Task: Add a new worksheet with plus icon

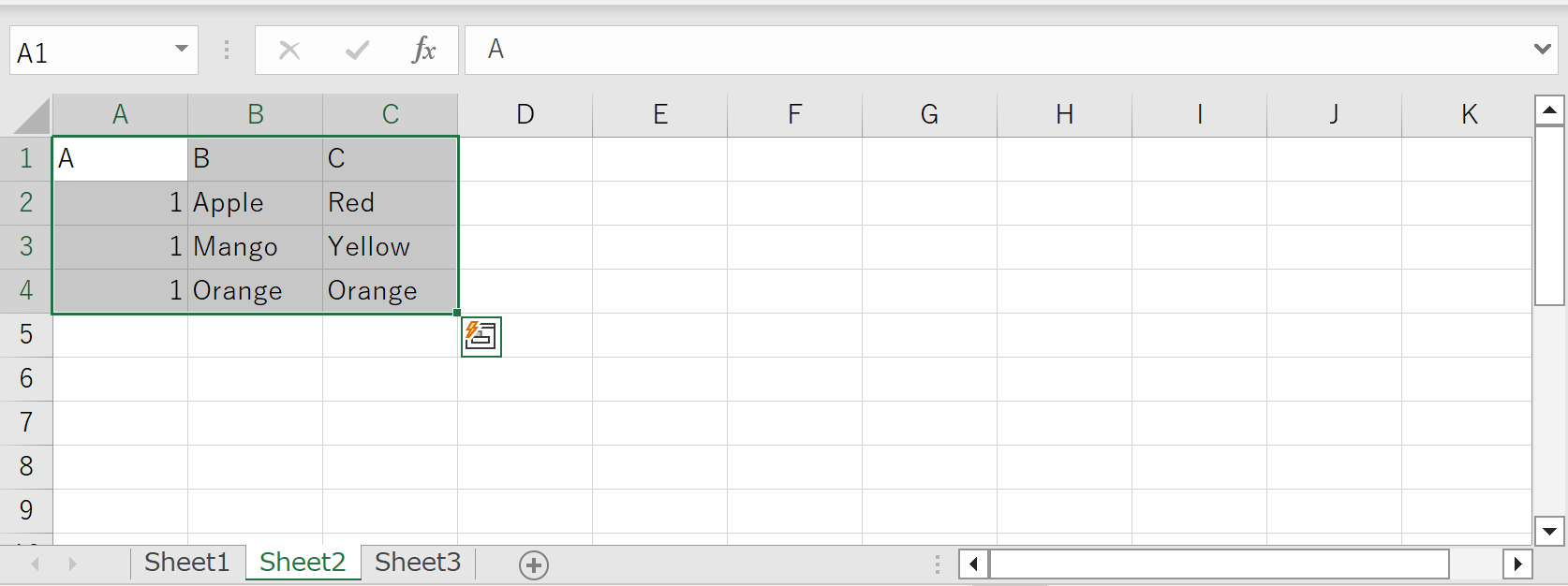Action: coord(533,564)
